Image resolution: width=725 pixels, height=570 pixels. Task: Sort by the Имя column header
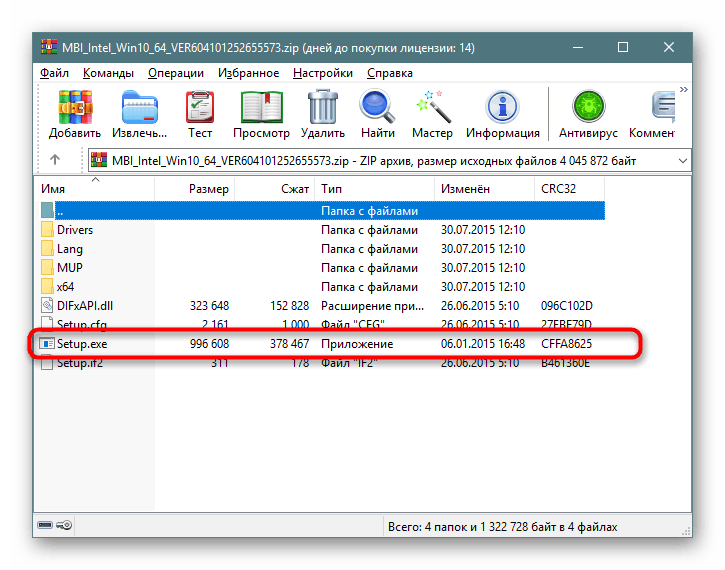(x=95, y=189)
